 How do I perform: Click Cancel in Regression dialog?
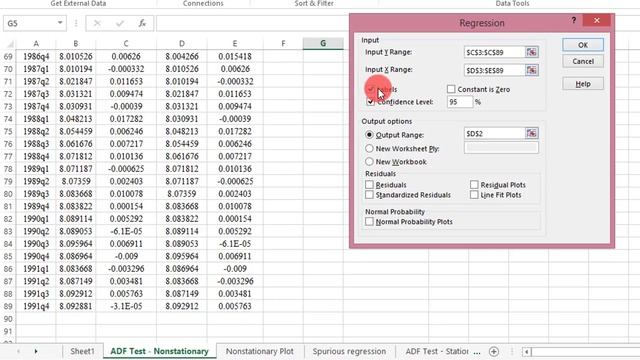click(x=583, y=61)
